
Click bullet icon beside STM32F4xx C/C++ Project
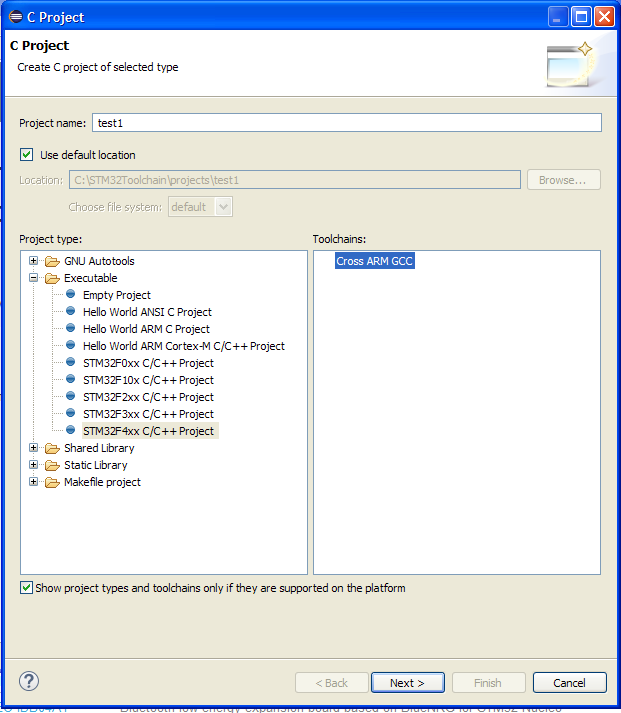click(70, 430)
